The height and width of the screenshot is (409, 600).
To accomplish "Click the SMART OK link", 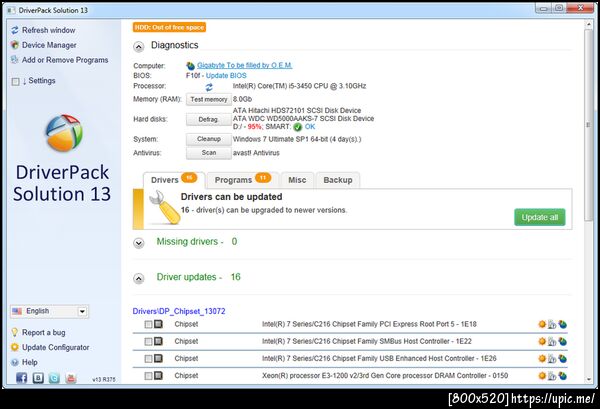I will point(310,127).
